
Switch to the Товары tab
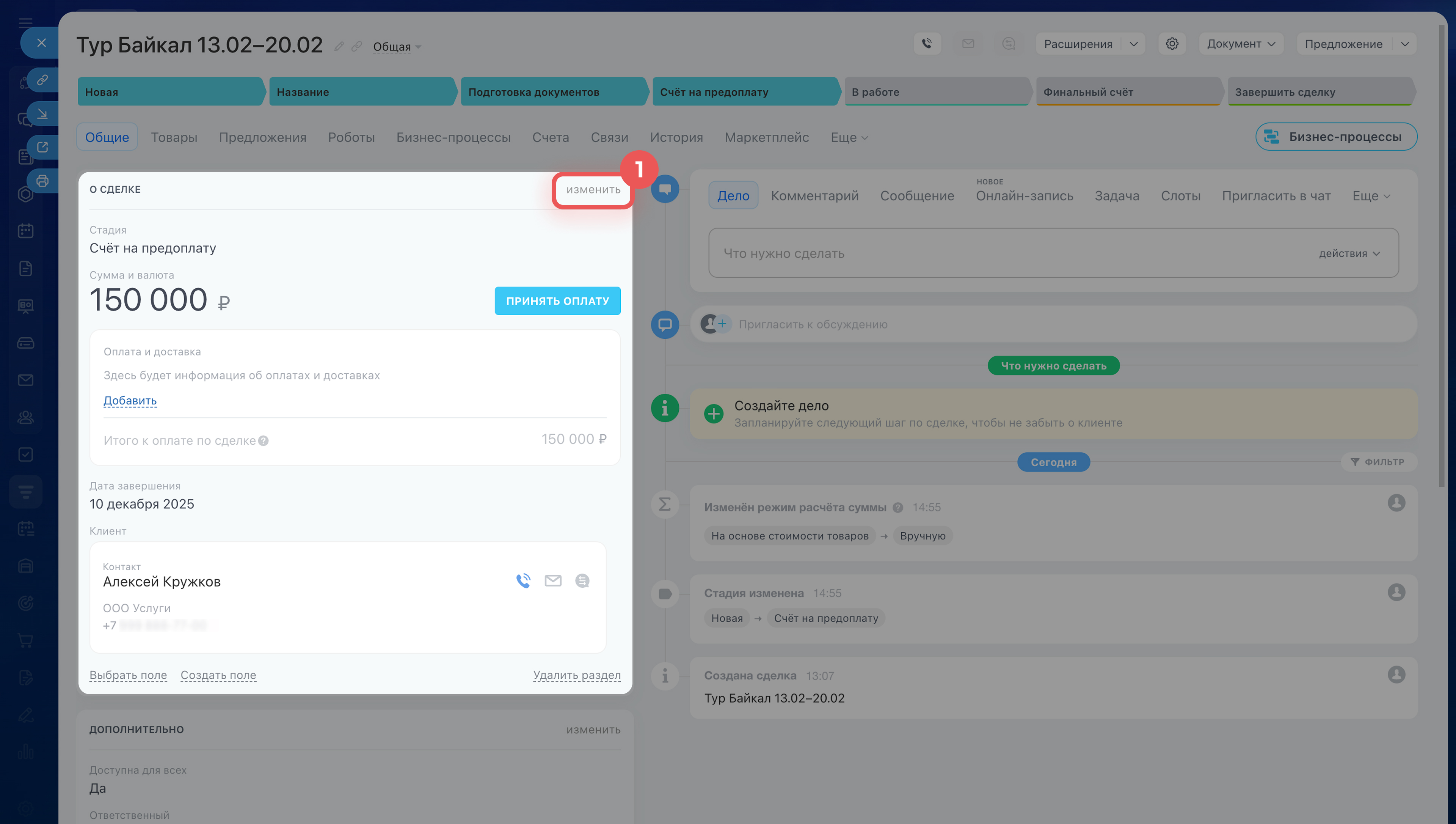174,137
